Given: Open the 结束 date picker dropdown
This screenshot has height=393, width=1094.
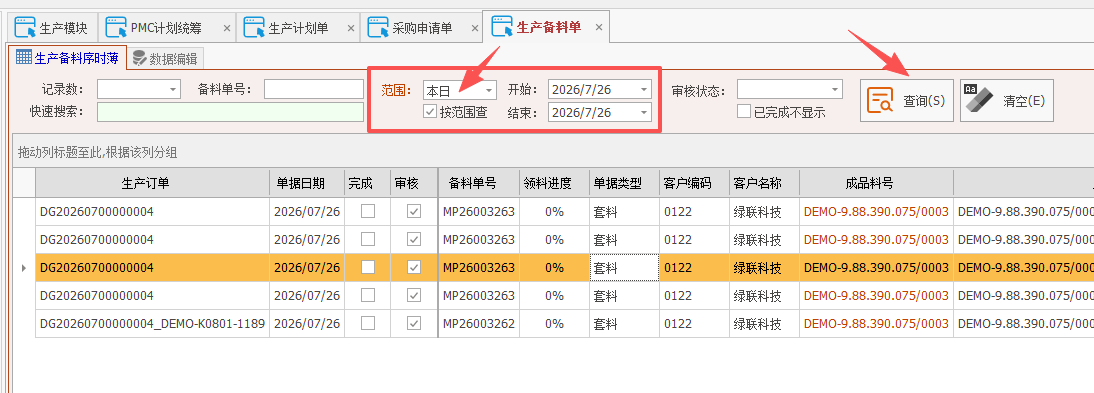Looking at the screenshot, I should (x=643, y=112).
